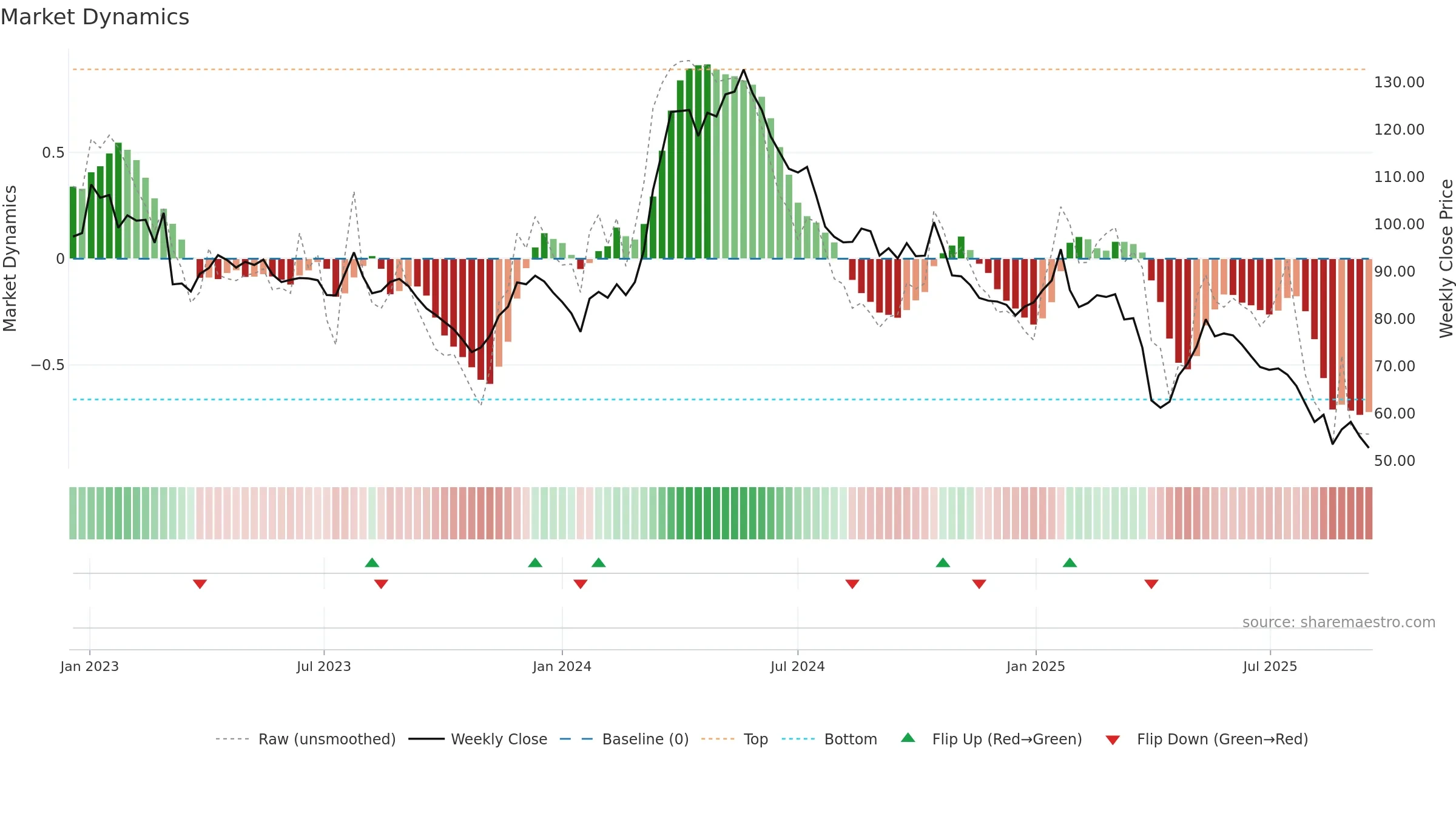Viewport: 1456px width, 819px height.
Task: Click the '130.00' price axis label
Action: (1400, 83)
